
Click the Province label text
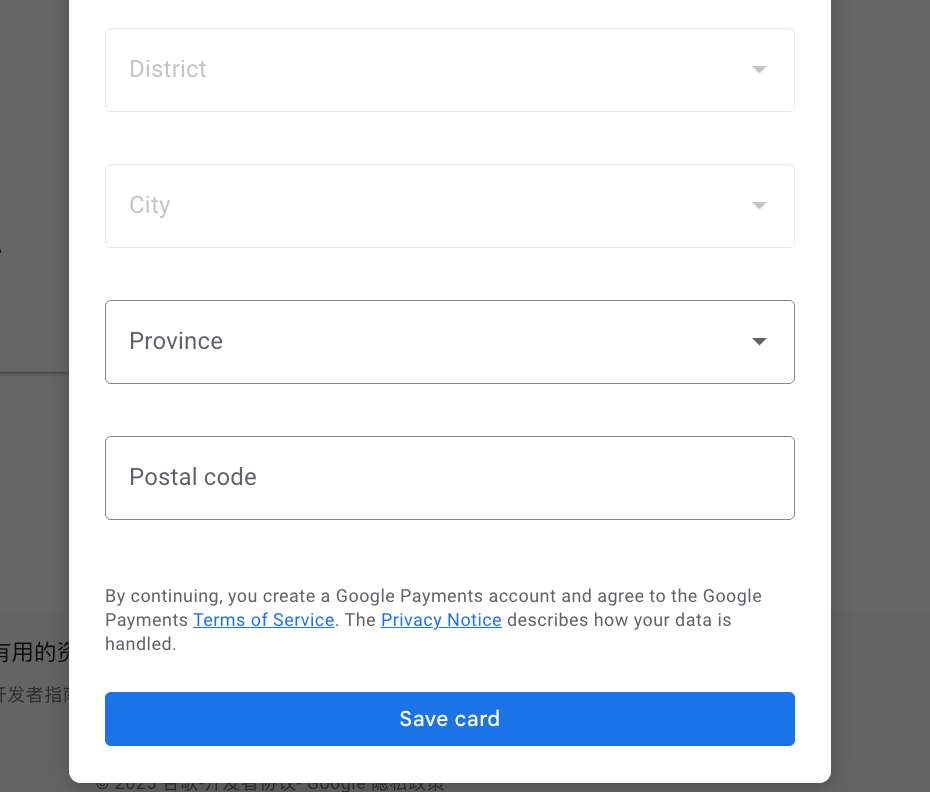point(176,341)
